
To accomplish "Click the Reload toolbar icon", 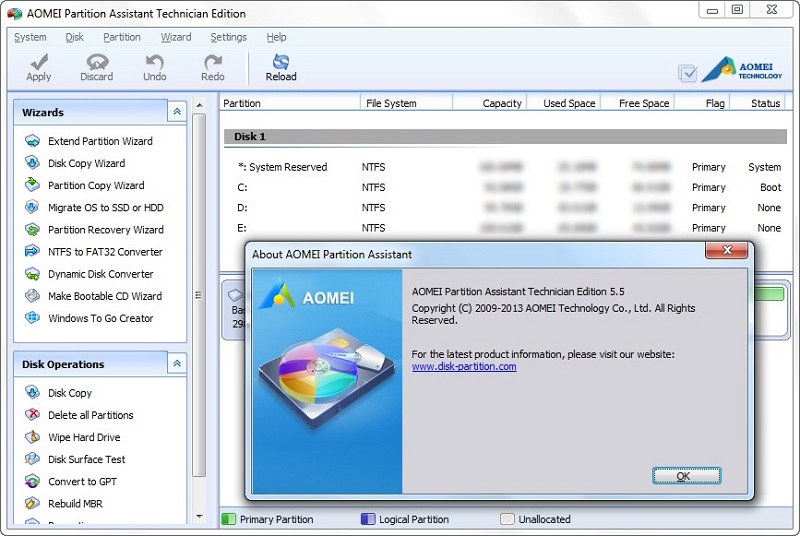I will [x=281, y=62].
